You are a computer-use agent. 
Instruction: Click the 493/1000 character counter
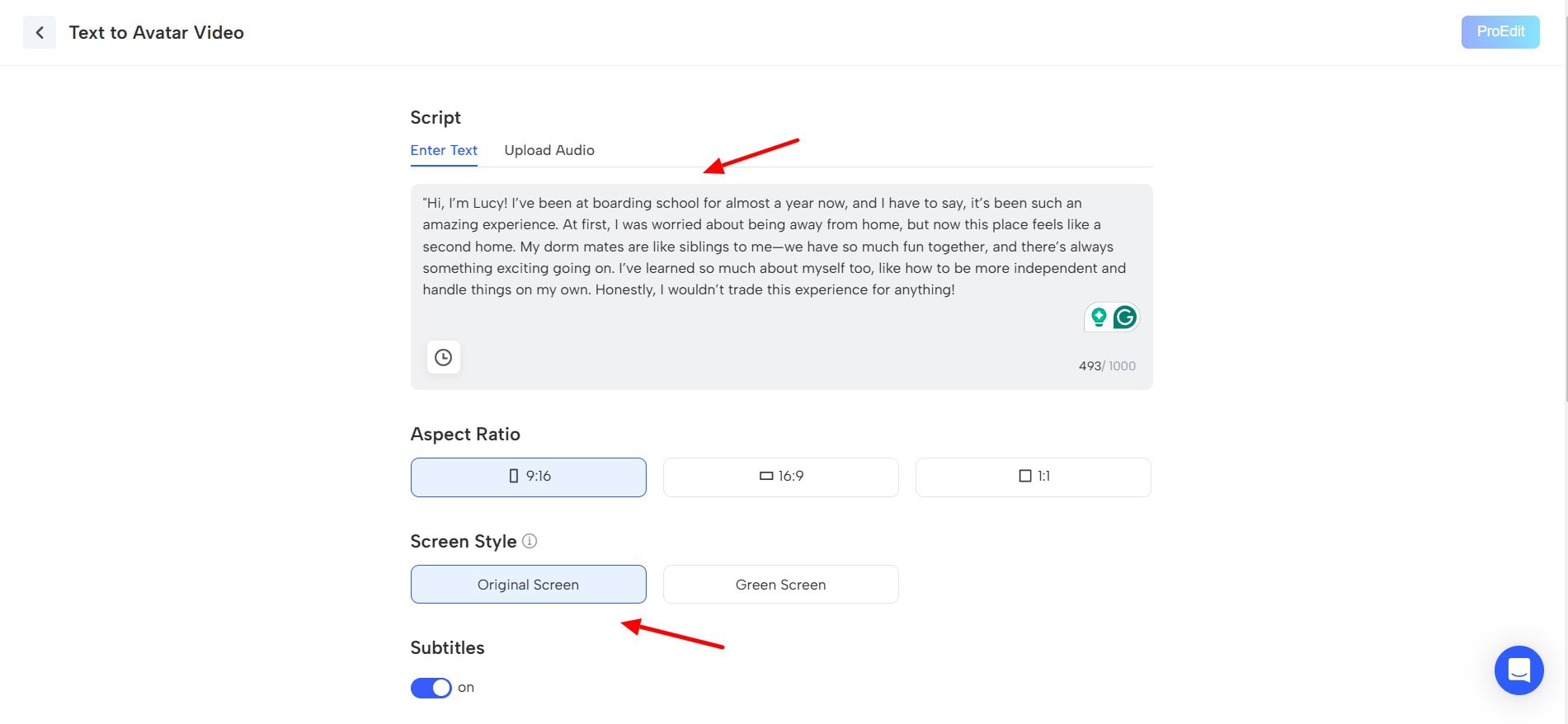click(1106, 366)
